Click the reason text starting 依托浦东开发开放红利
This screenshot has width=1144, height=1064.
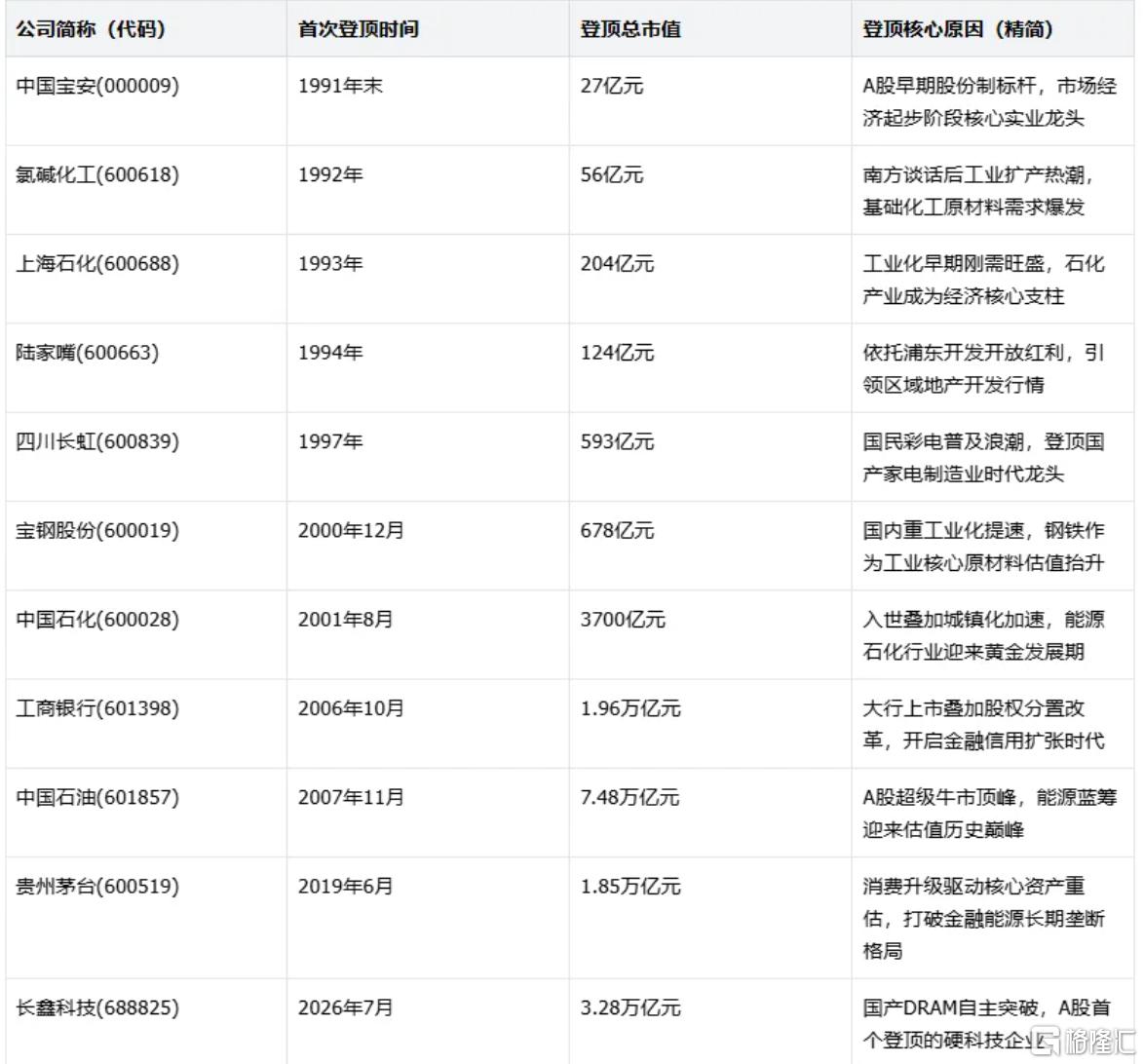(x=983, y=369)
